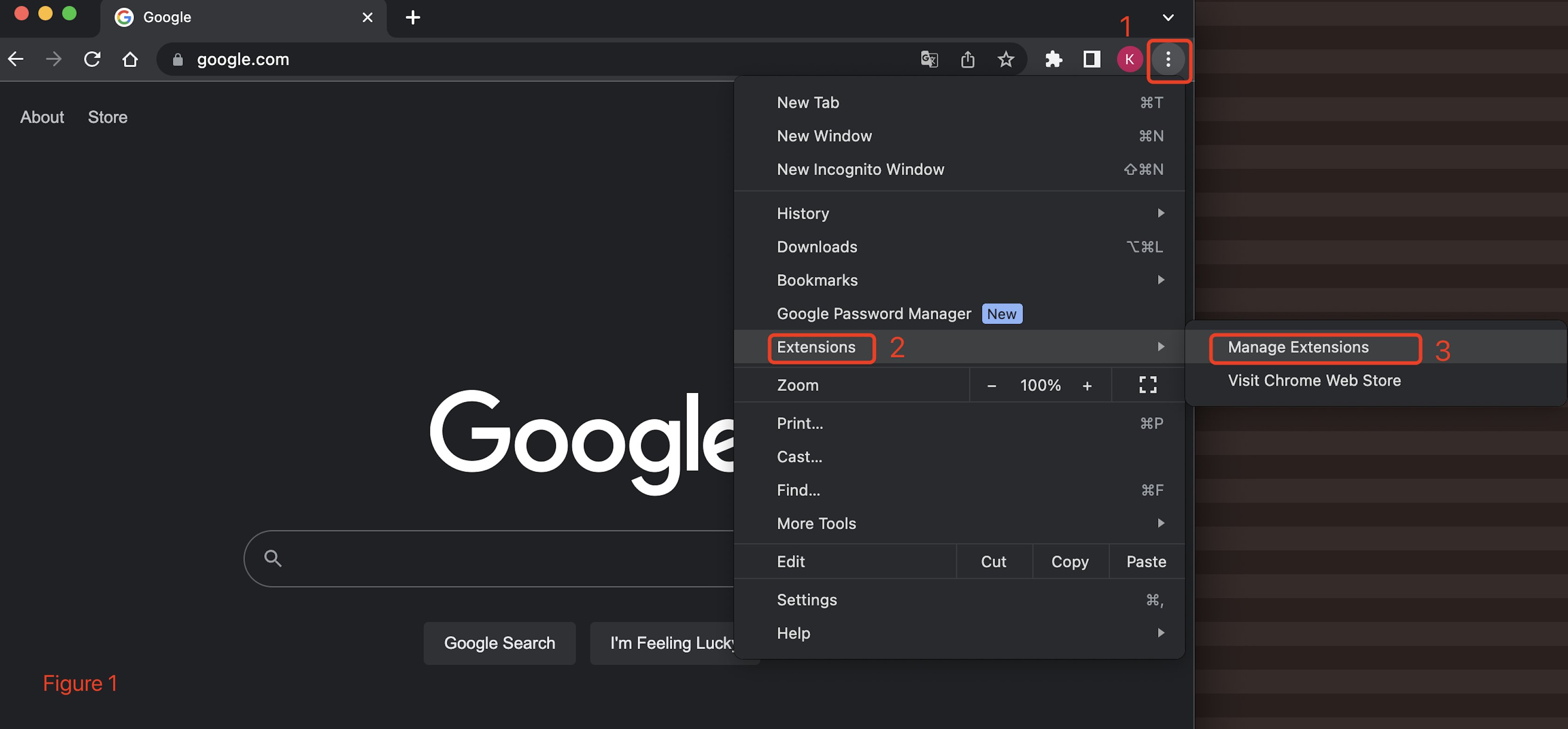Expand the Extensions submenu

coord(959,347)
